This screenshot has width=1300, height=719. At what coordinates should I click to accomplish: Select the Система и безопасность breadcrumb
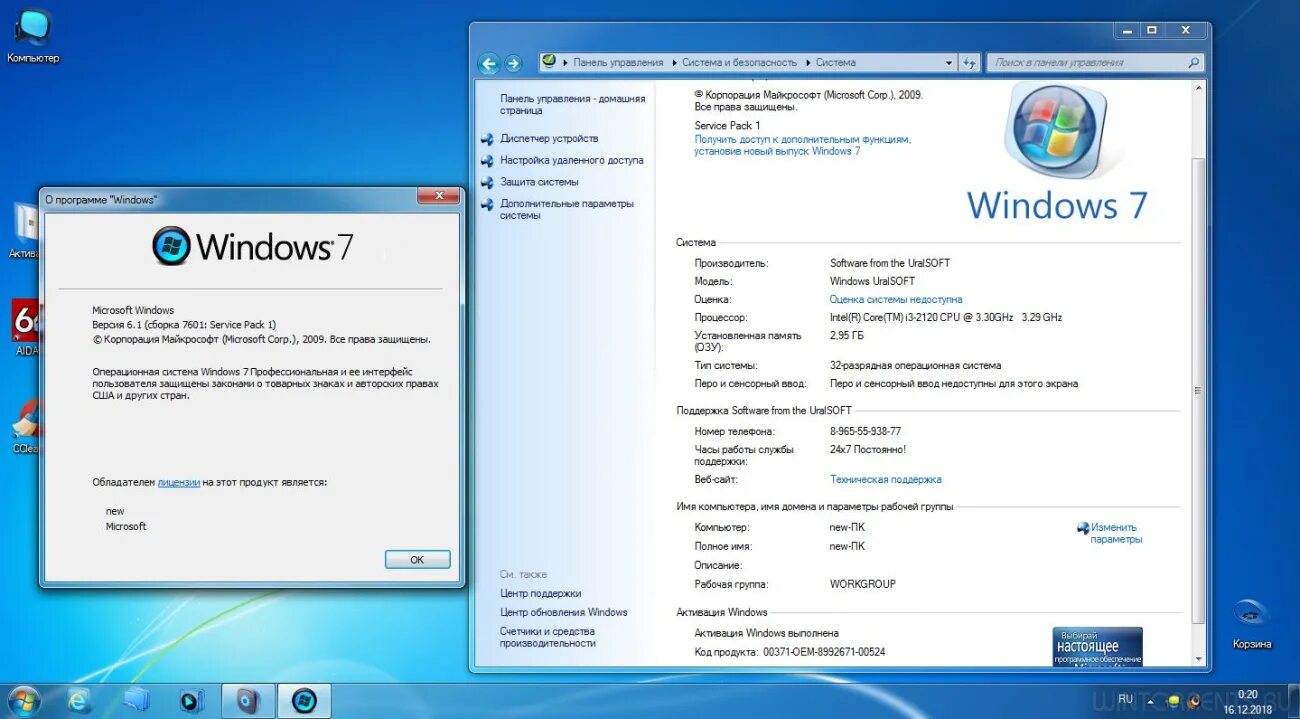coord(740,62)
